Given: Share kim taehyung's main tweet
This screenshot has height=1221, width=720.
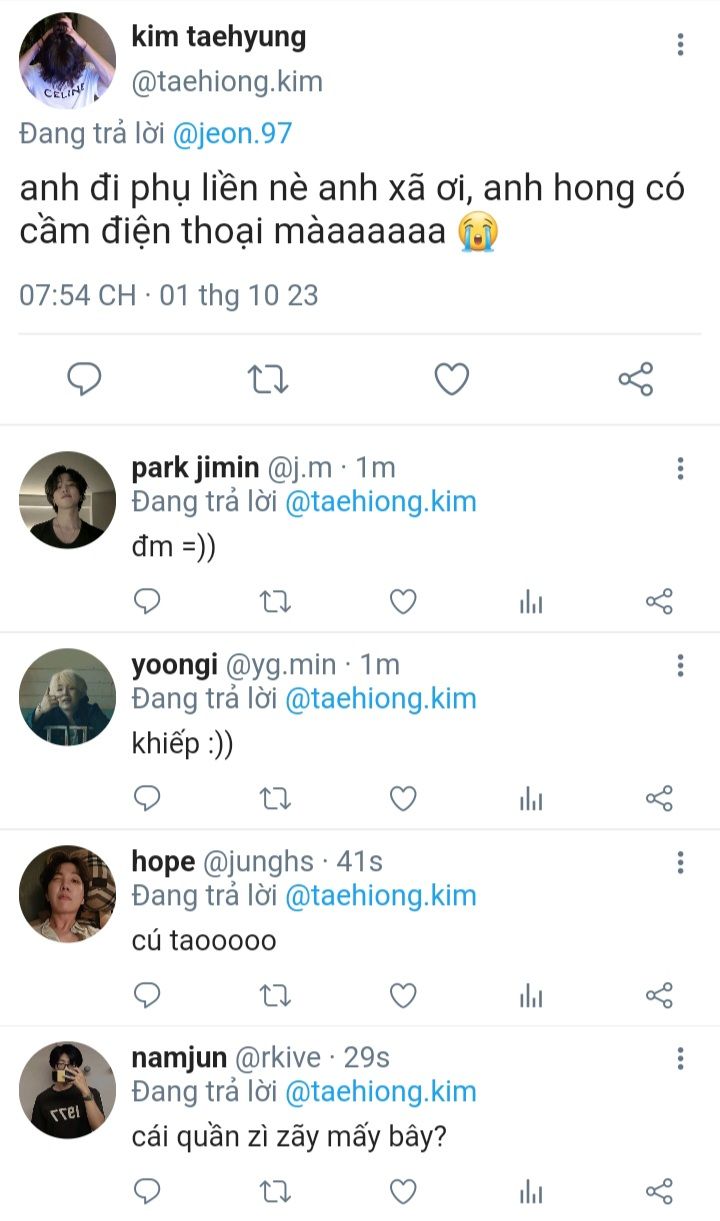Looking at the screenshot, I should tap(636, 379).
